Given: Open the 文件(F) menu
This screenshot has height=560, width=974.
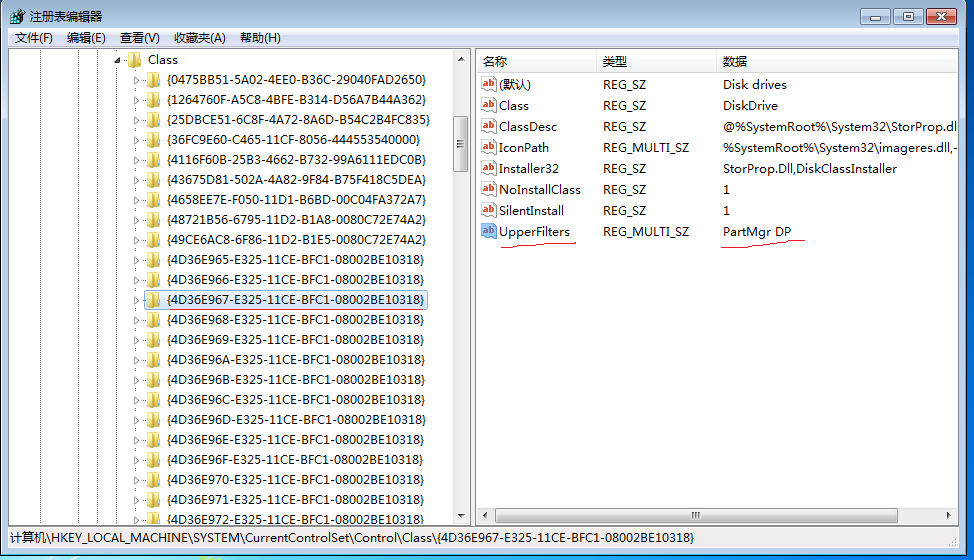Looking at the screenshot, I should pos(34,38).
